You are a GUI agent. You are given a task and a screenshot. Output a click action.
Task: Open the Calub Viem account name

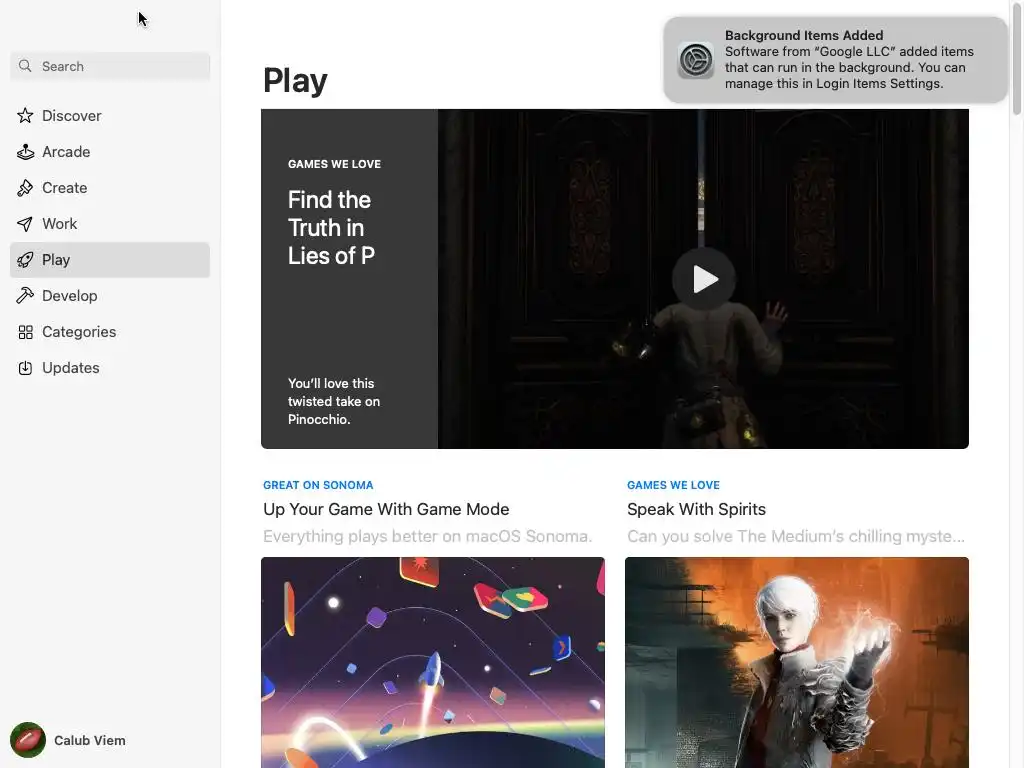(x=89, y=741)
